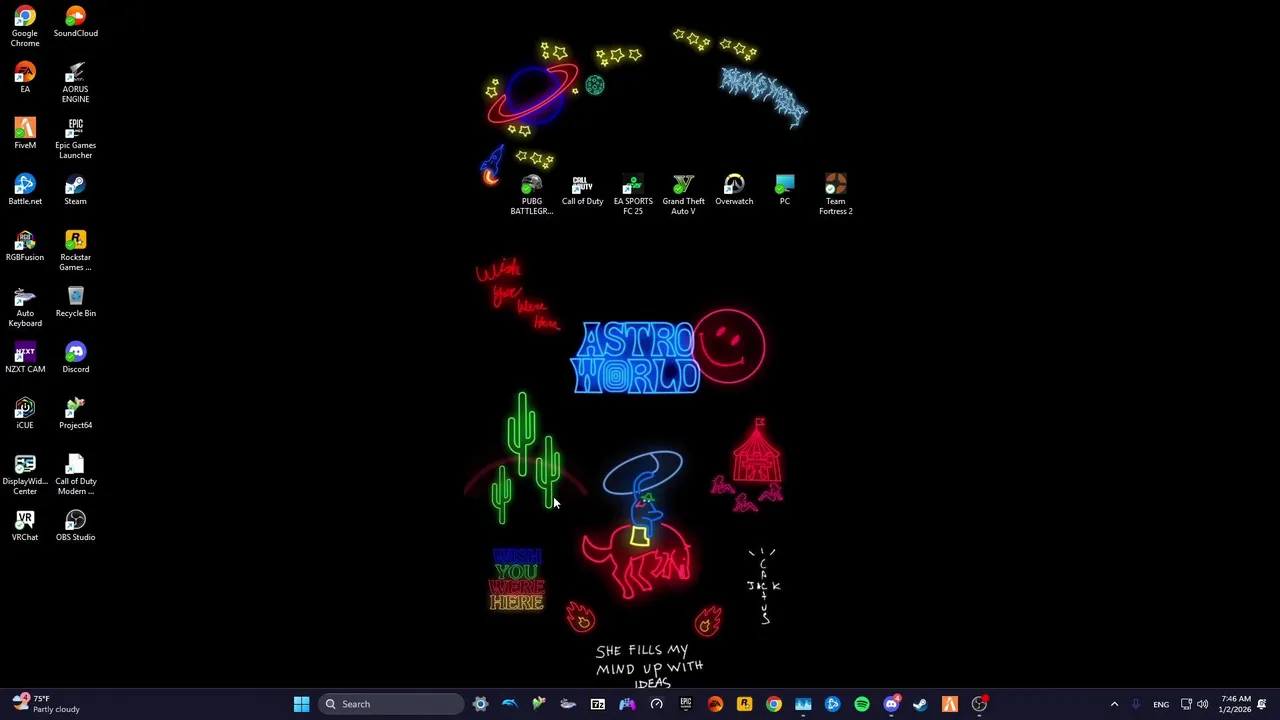Select the DisplayWidget Center desktop icon
Image resolution: width=1280 pixels, height=720 pixels.
(x=25, y=475)
